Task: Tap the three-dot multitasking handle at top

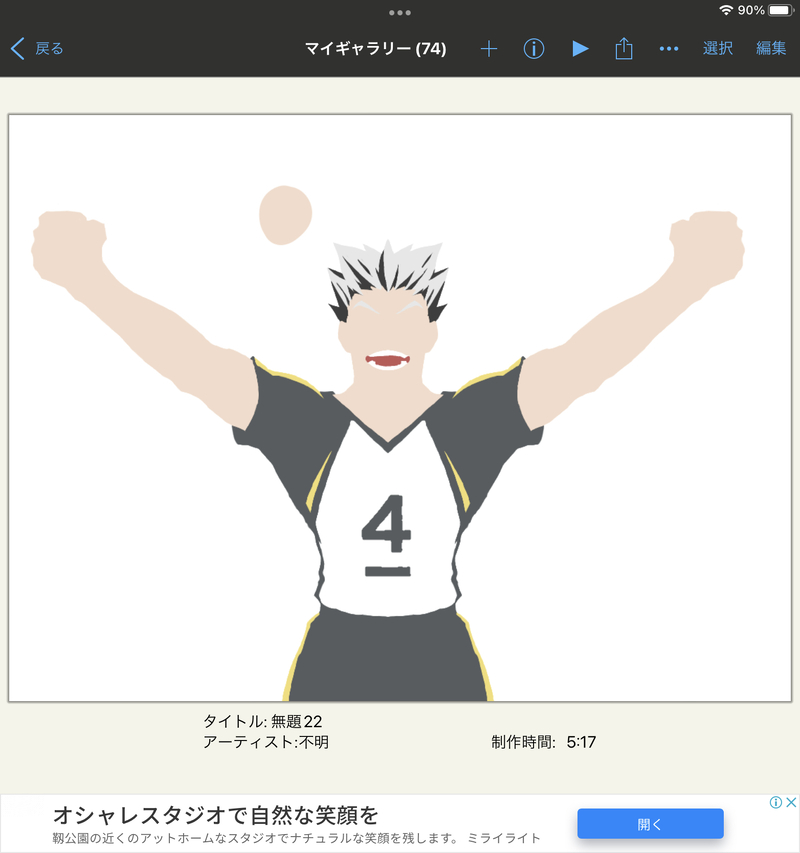Action: click(x=400, y=13)
